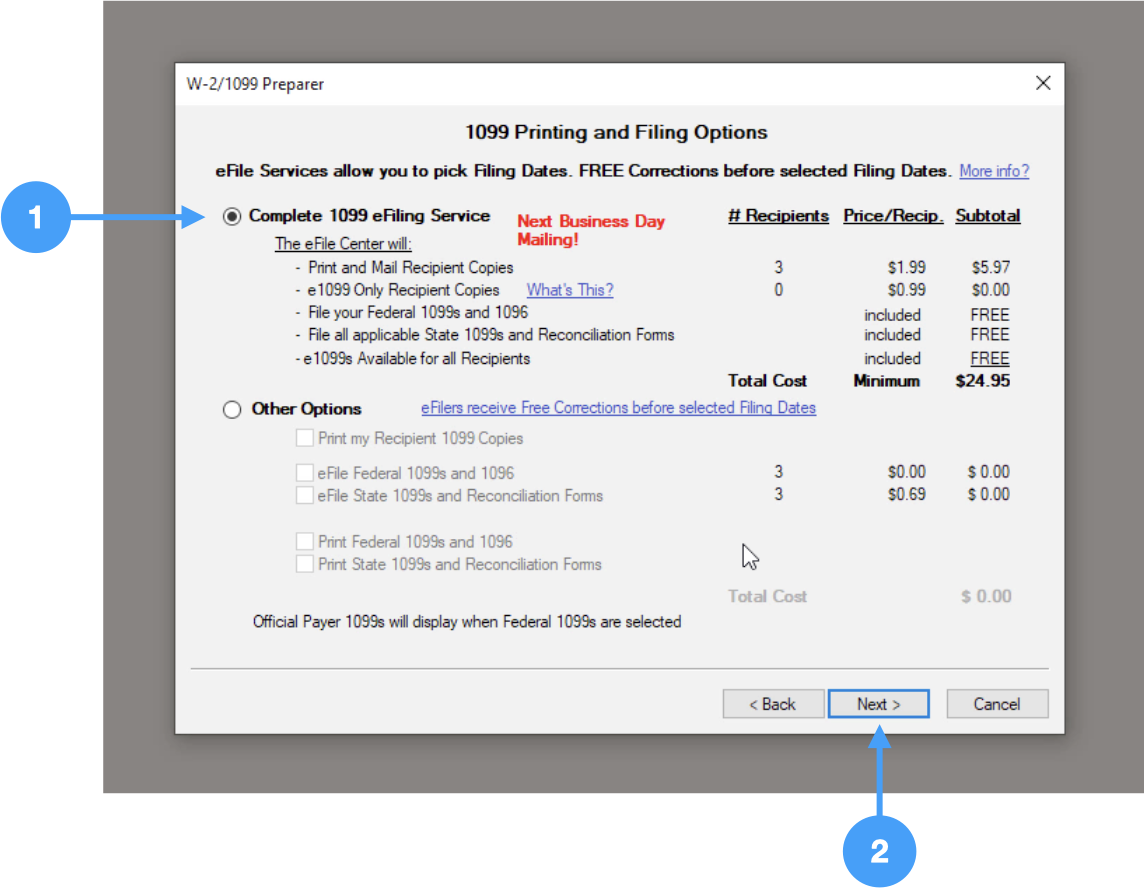Choose the Other Options radio button

point(232,410)
